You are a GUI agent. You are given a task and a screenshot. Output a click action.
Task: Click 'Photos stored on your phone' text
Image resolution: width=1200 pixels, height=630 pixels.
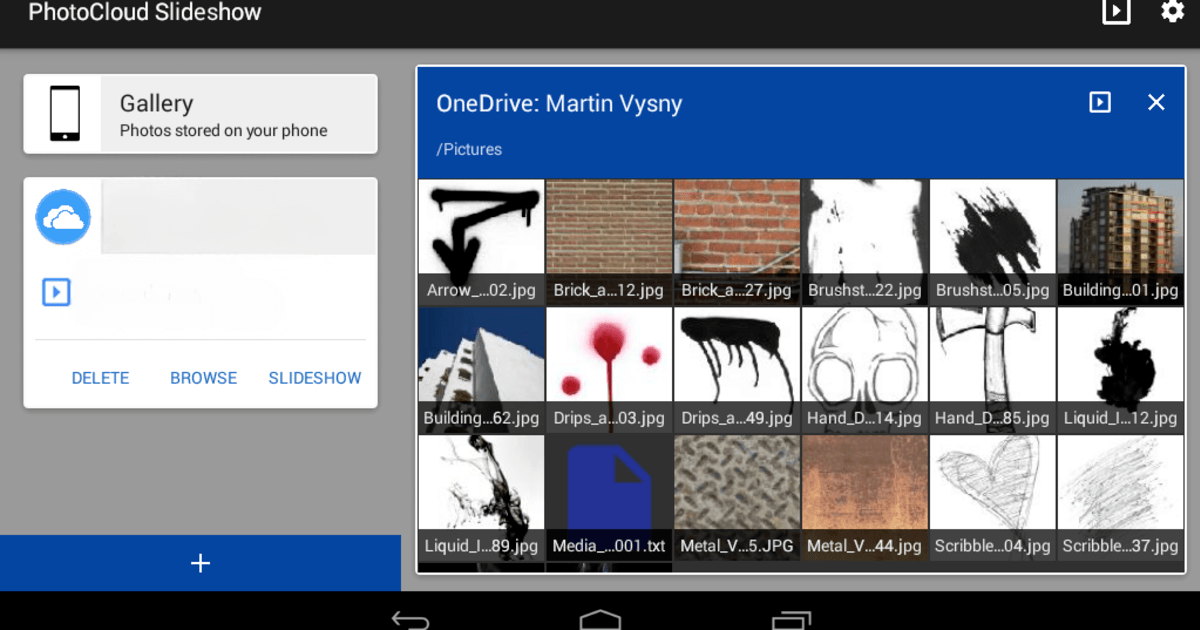pyautogui.click(x=224, y=130)
